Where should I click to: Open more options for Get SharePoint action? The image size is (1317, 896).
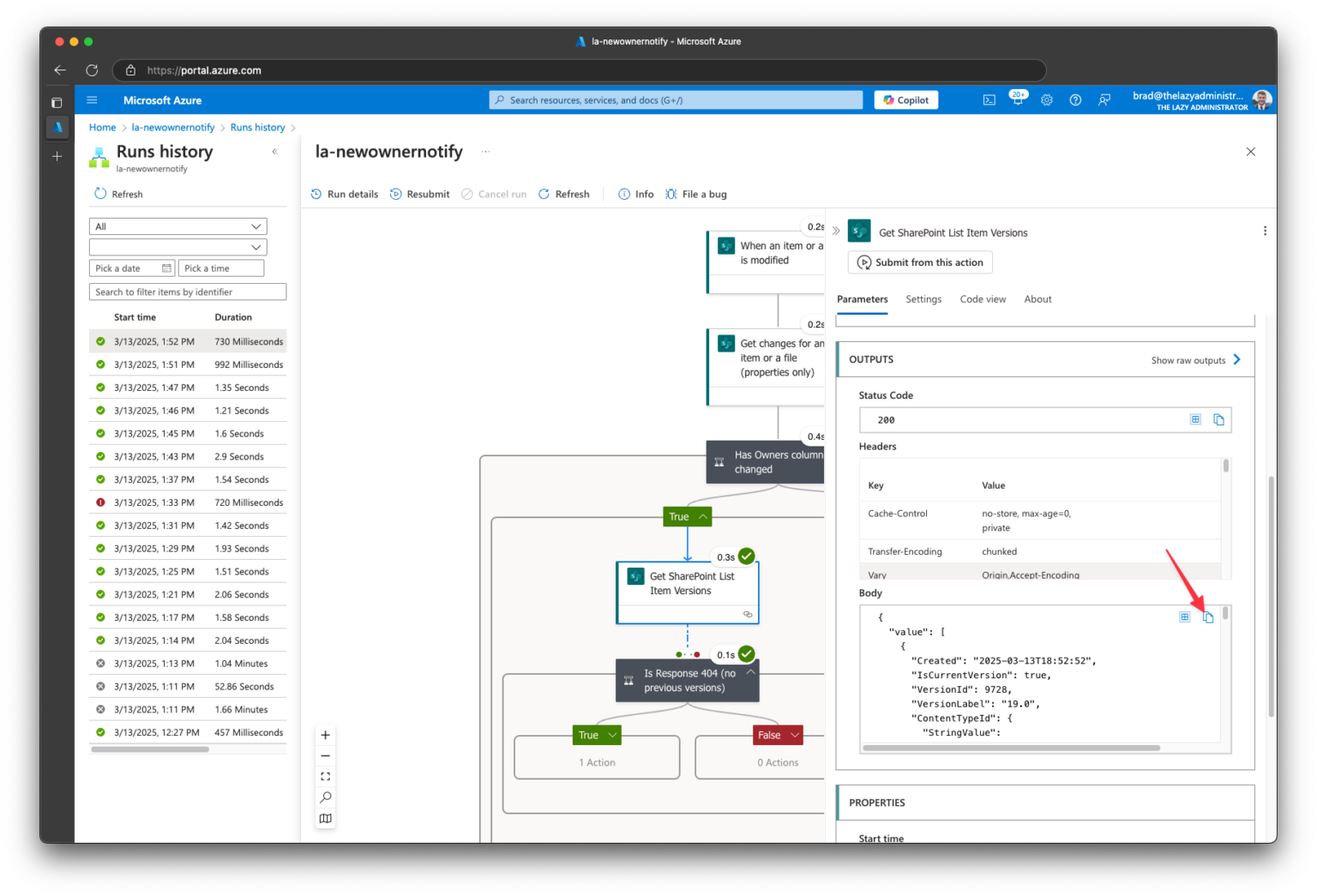(1265, 231)
